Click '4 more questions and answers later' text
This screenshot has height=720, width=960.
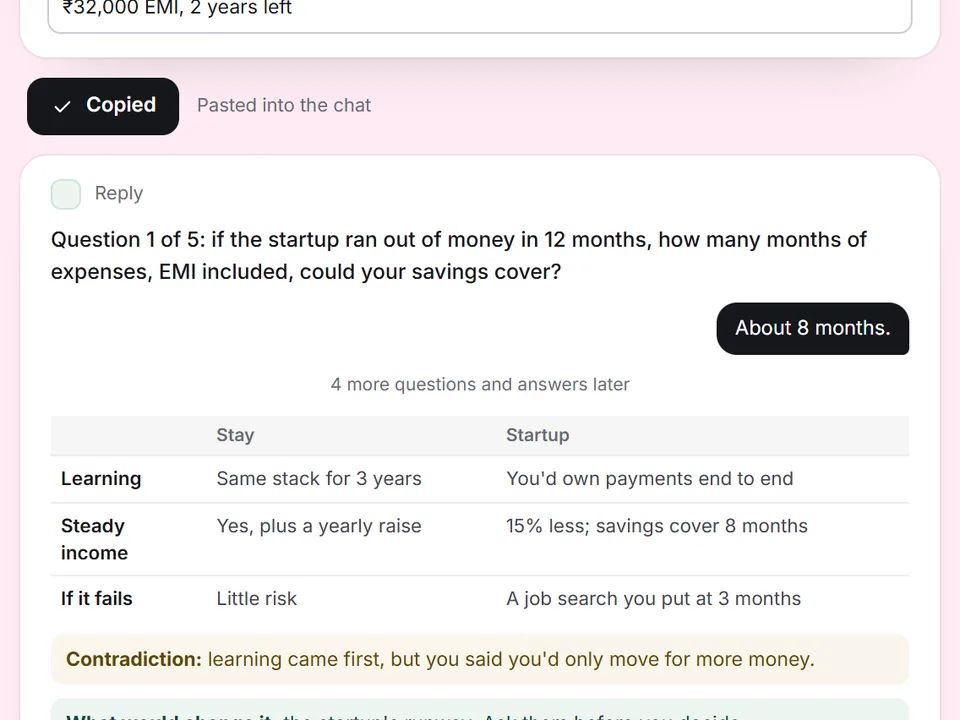(480, 384)
